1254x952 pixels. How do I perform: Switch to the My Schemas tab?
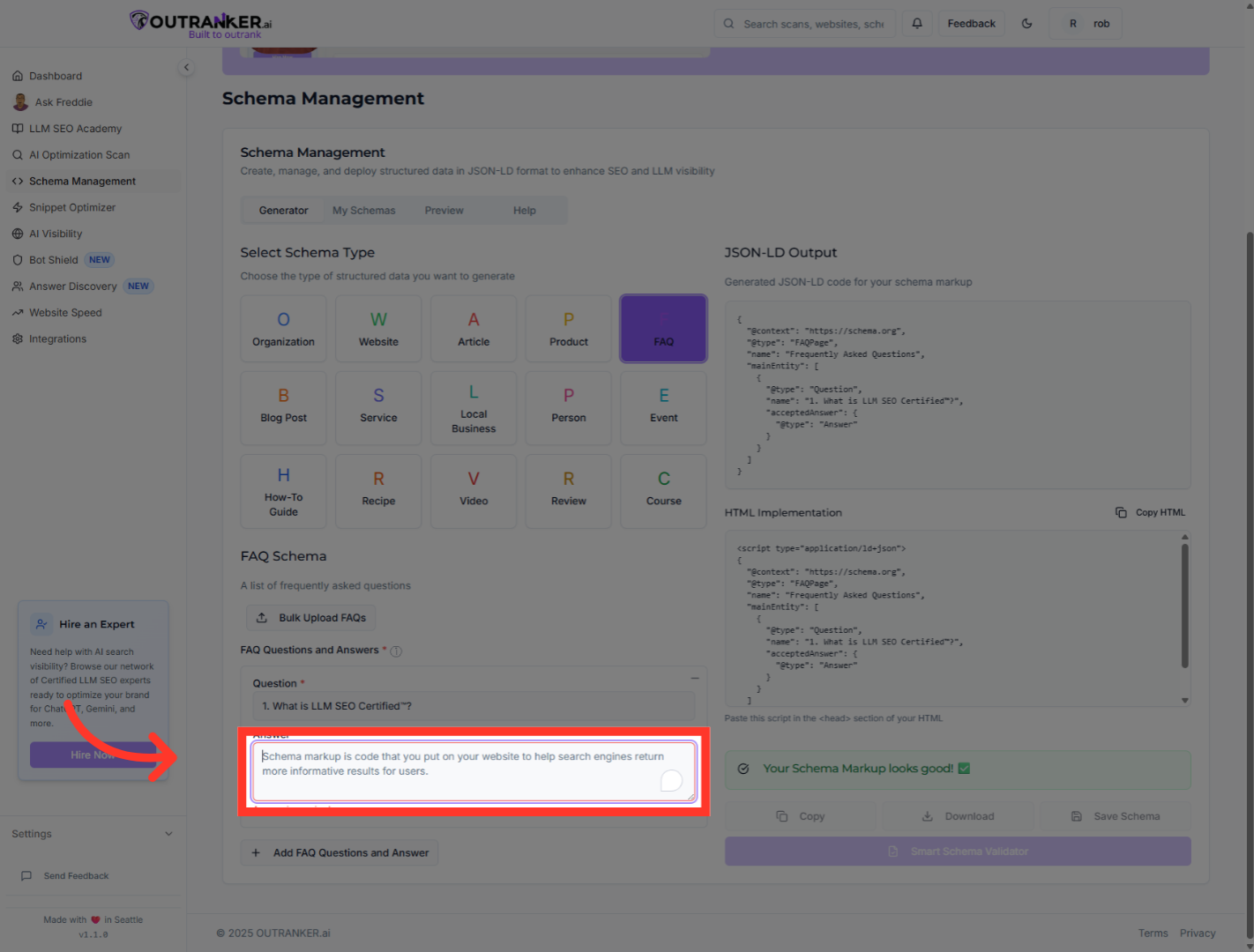pos(364,211)
